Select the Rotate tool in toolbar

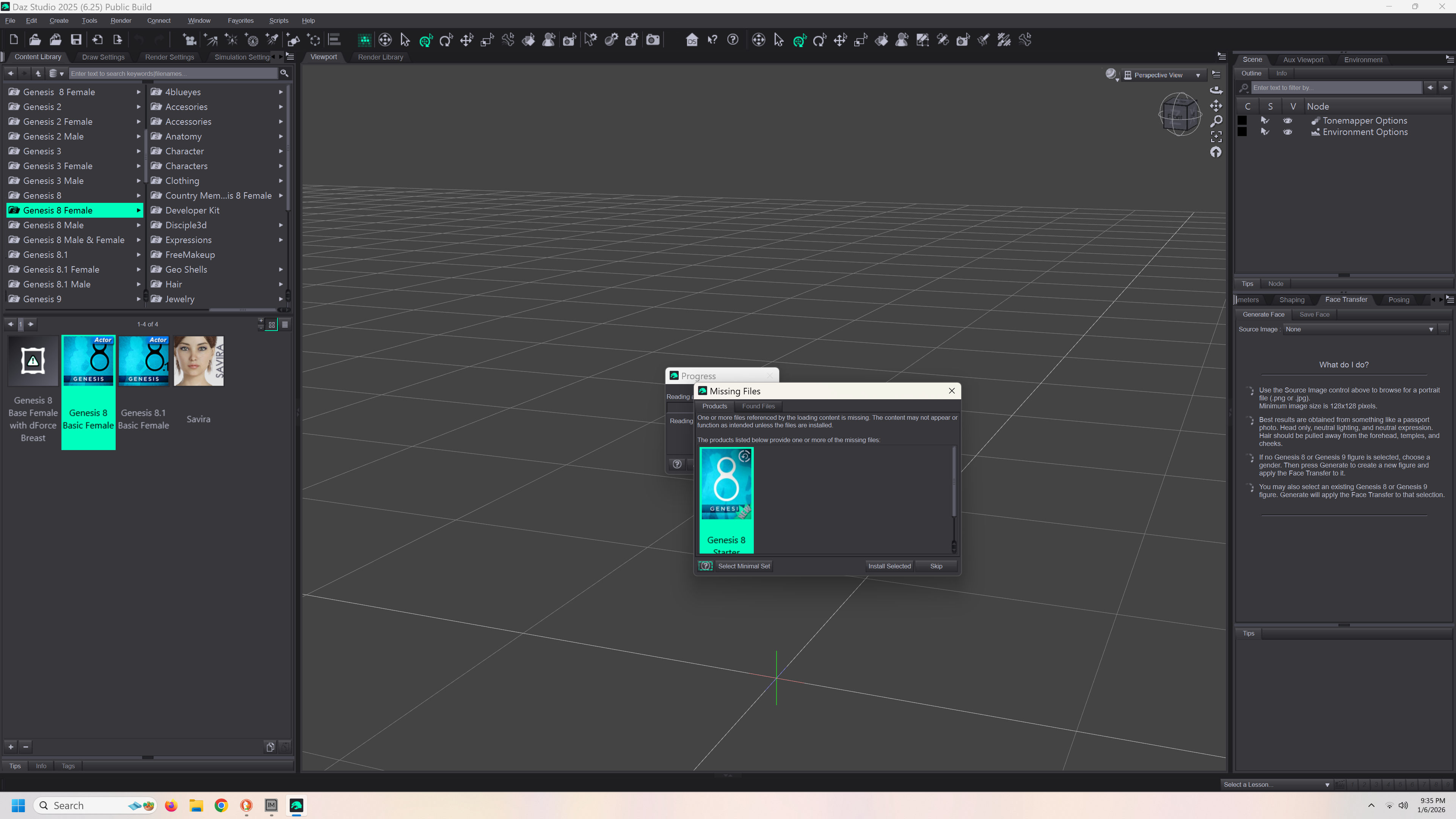point(446,39)
